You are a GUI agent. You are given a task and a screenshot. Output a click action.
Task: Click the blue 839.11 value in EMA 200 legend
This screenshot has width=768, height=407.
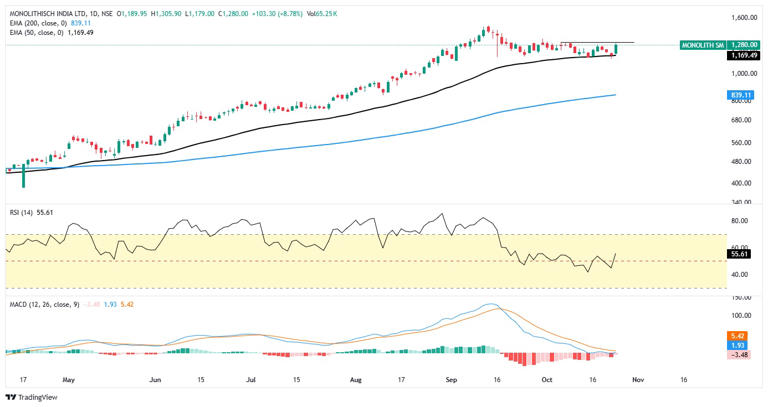pos(81,24)
